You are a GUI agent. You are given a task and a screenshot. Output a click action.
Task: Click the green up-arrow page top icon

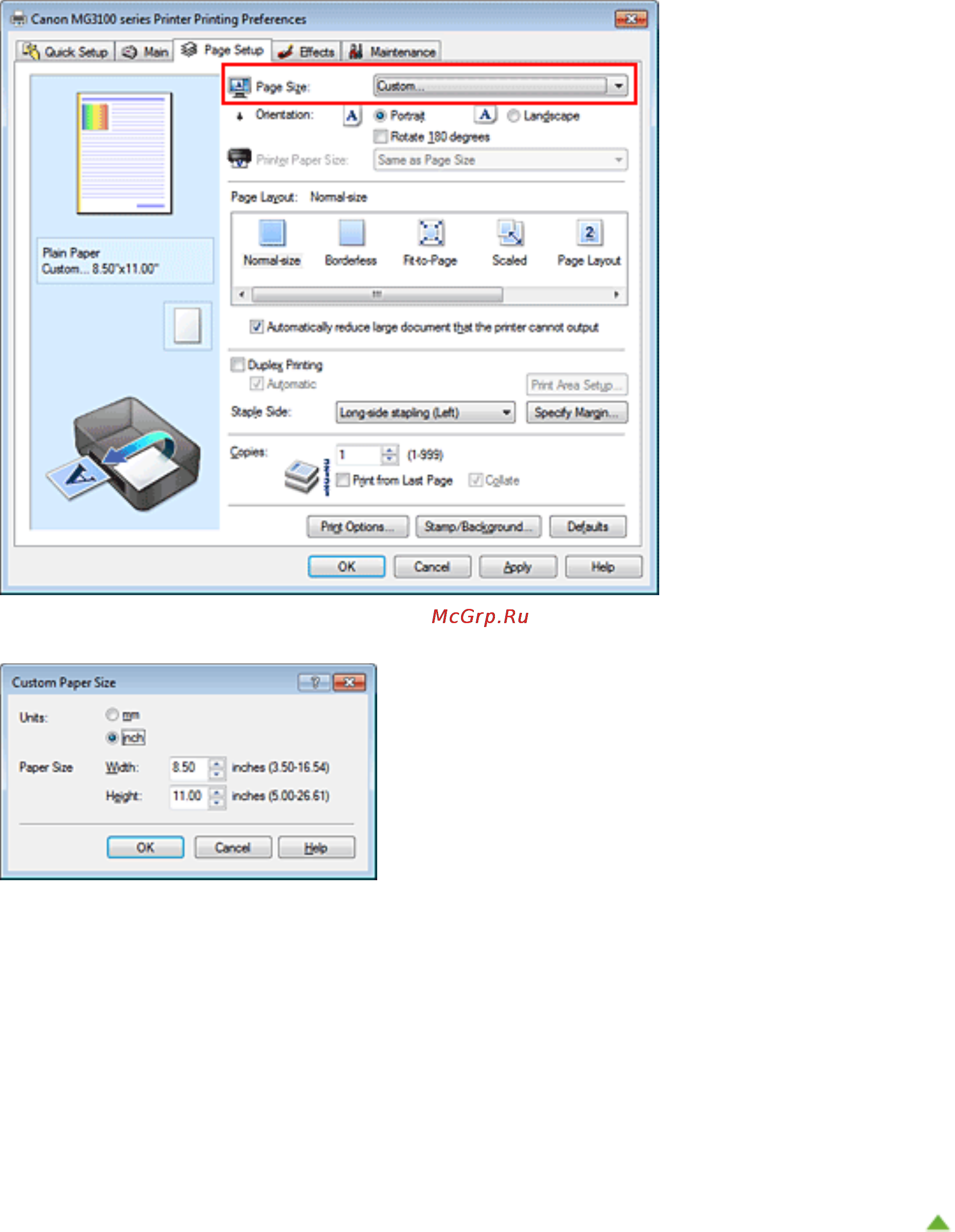click(x=937, y=1221)
